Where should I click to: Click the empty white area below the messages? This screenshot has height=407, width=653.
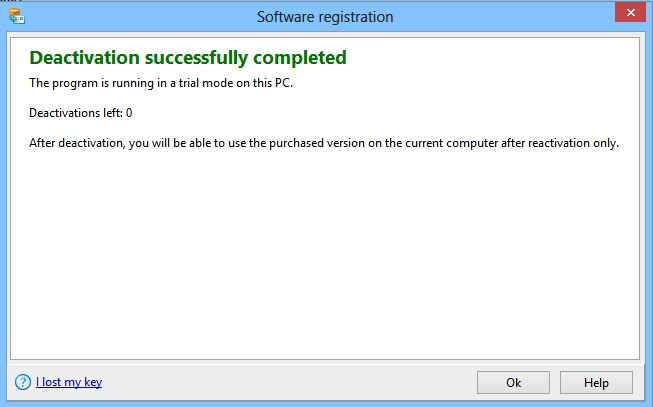coord(324,260)
